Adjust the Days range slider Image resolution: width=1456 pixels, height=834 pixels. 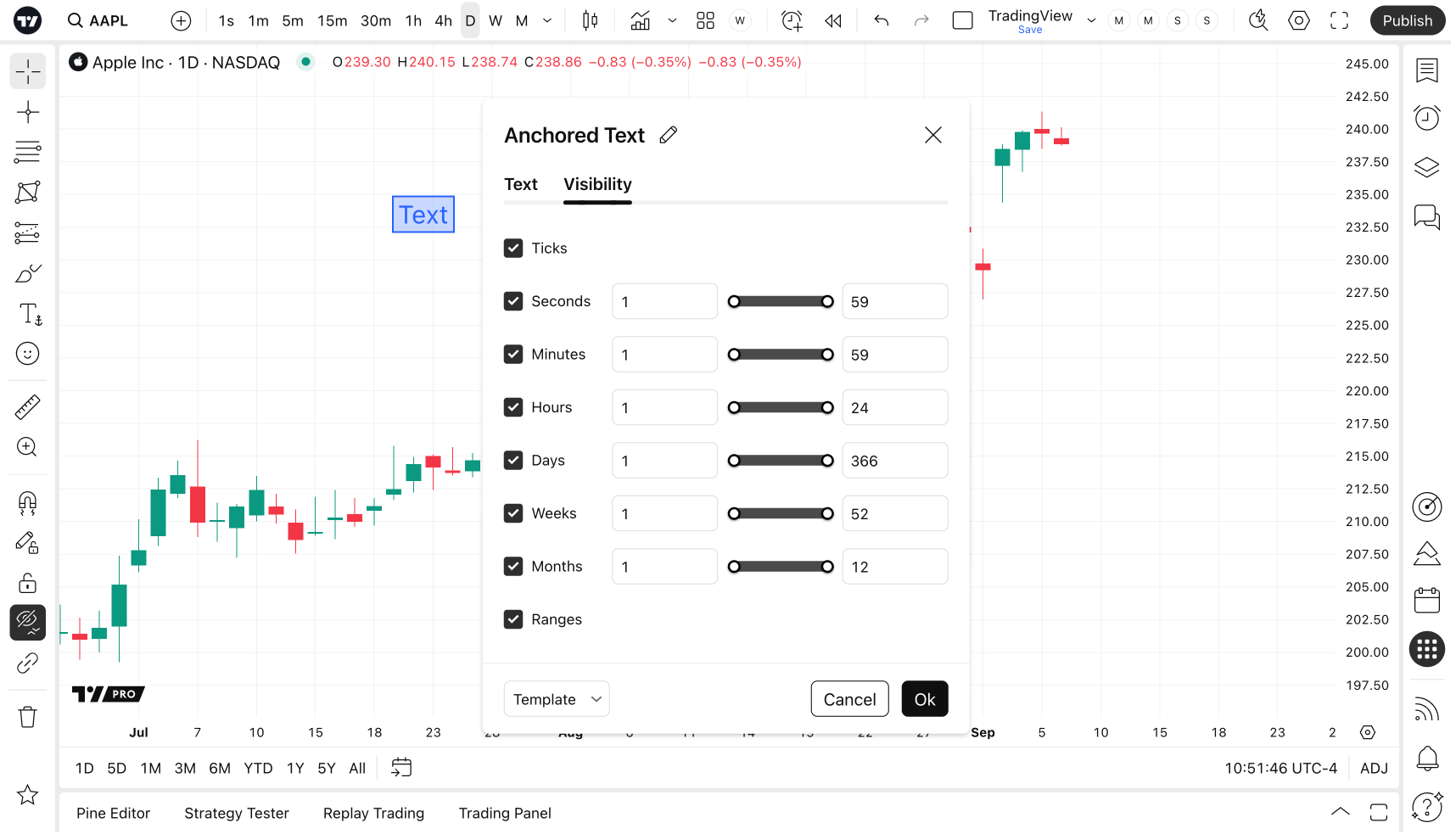[781, 460]
